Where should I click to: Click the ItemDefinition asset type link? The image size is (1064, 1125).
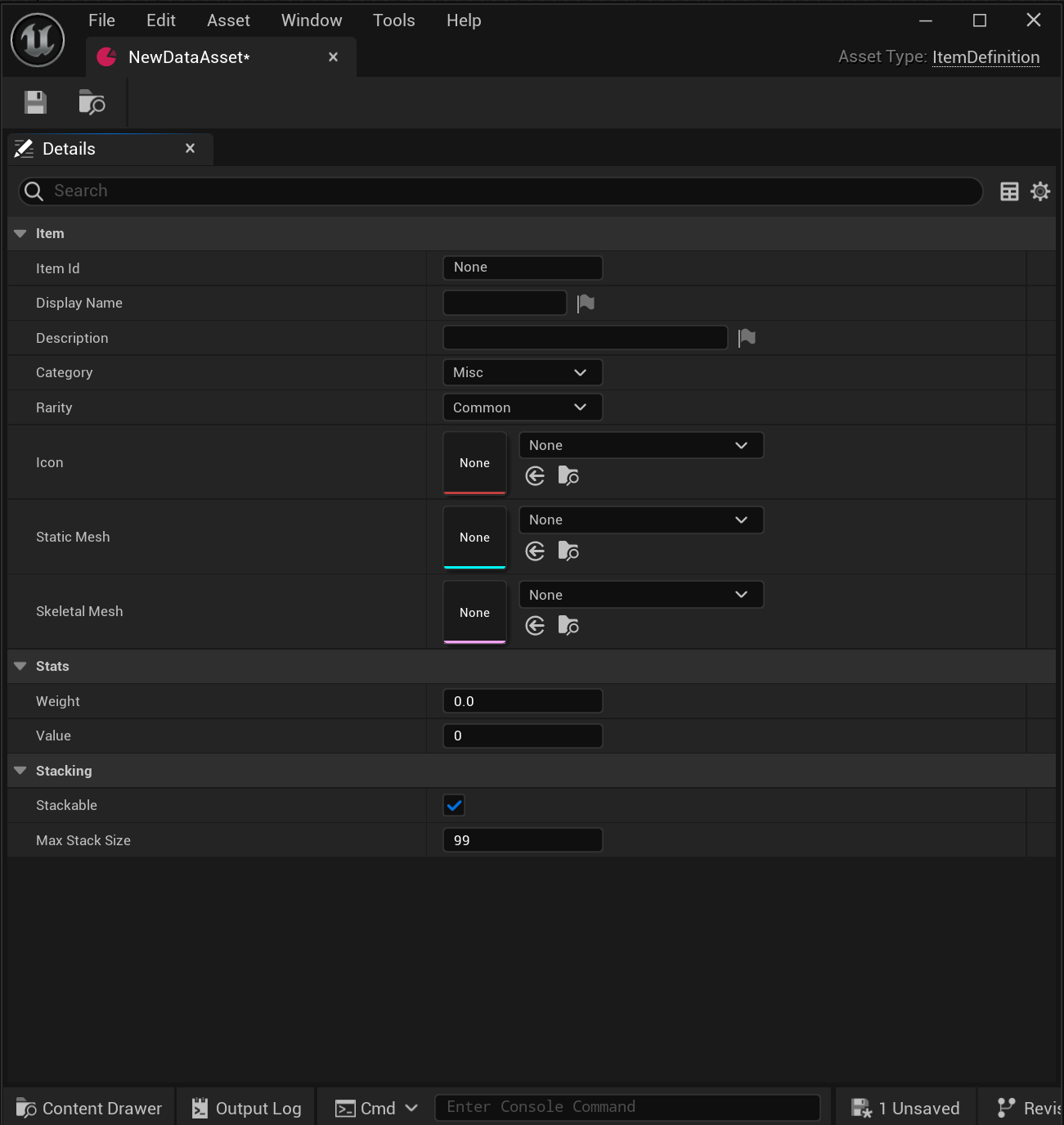[x=985, y=57]
